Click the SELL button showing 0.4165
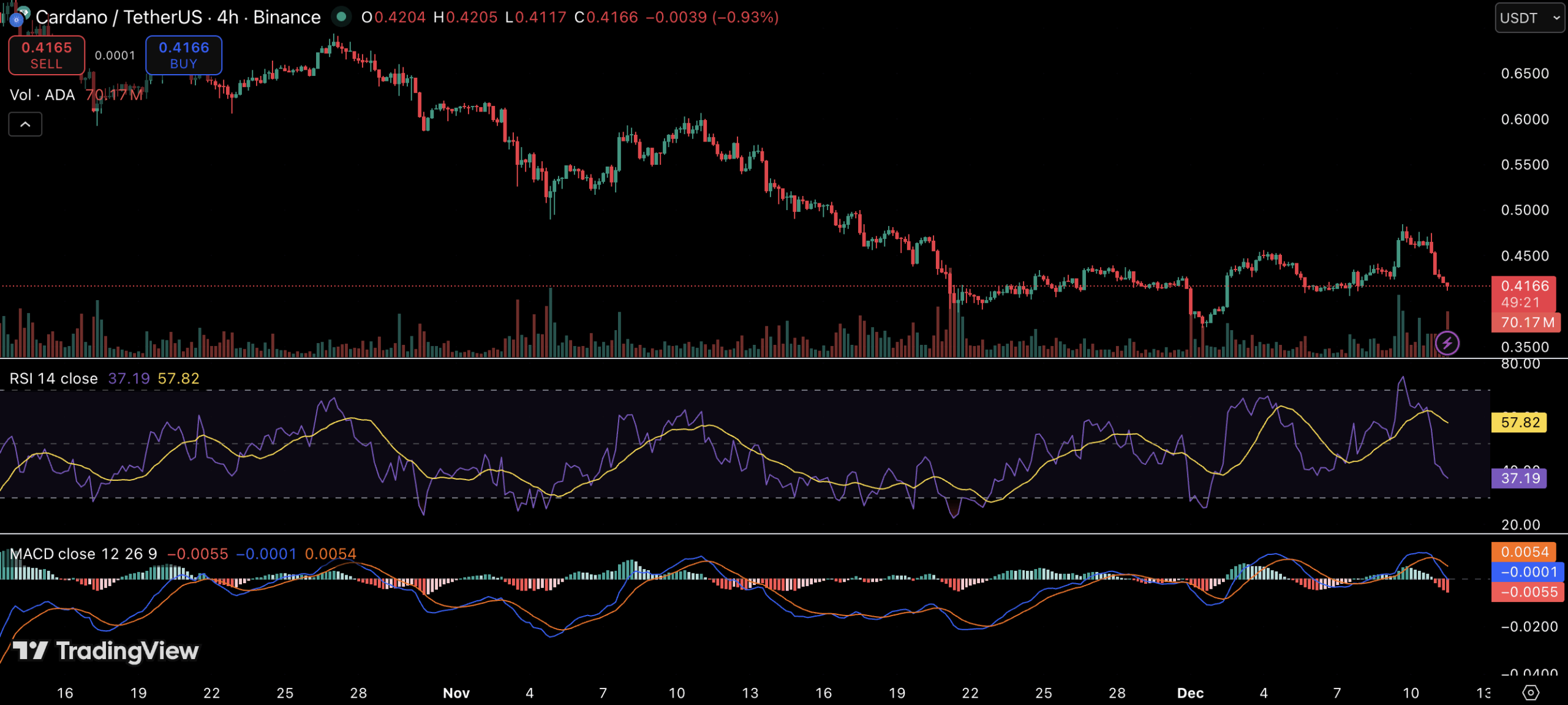 (46, 55)
